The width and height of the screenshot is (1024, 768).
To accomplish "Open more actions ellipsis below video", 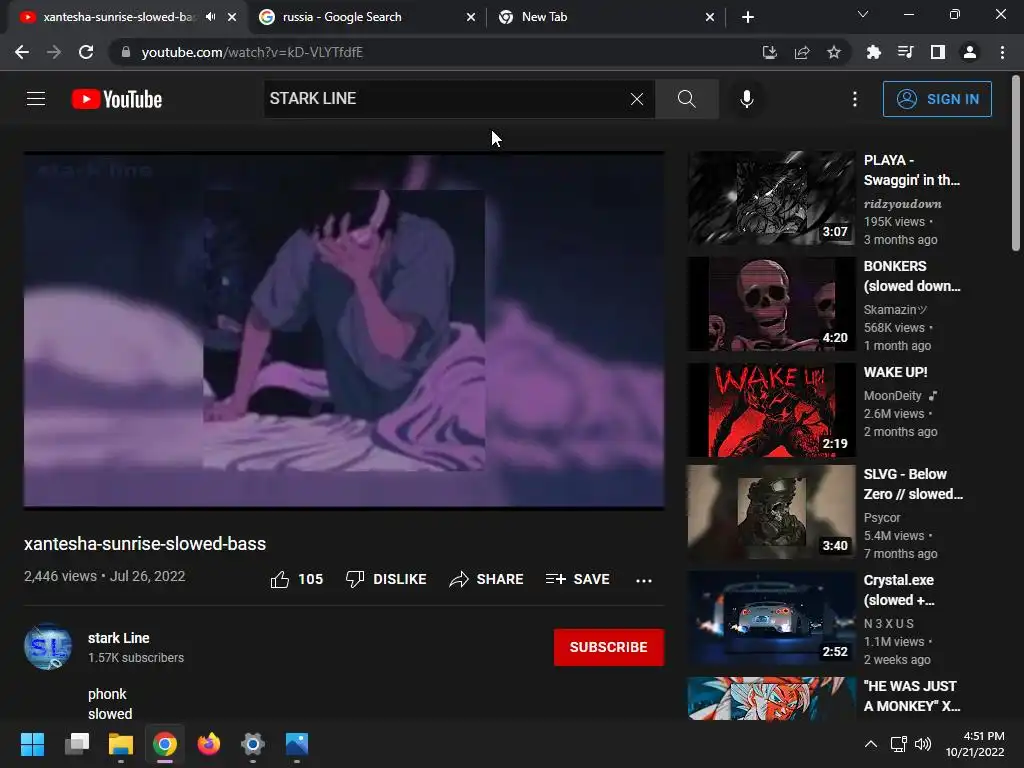I will pyautogui.click(x=643, y=580).
